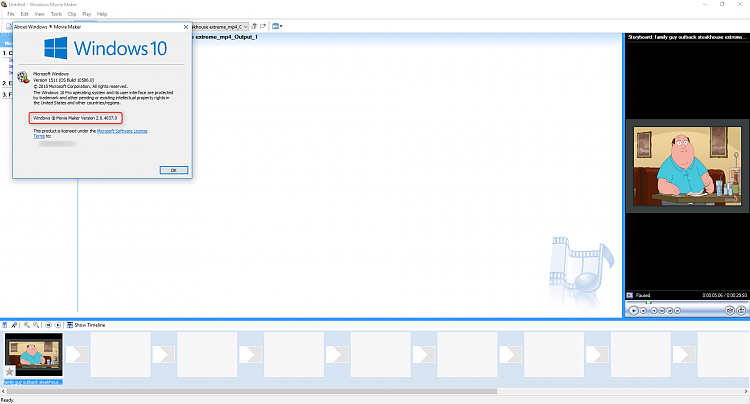Close the About Windows Movie Maker dialog

(x=186, y=27)
